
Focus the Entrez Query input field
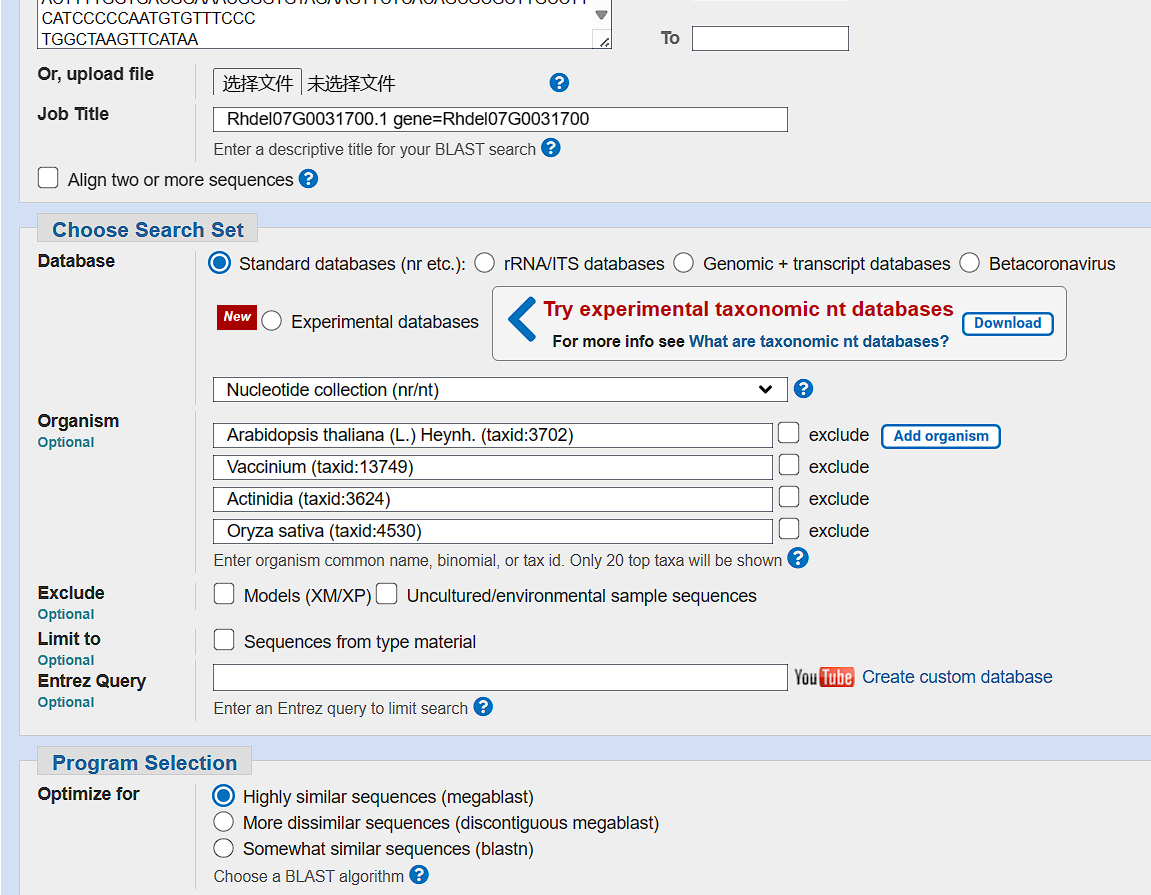click(x=500, y=678)
